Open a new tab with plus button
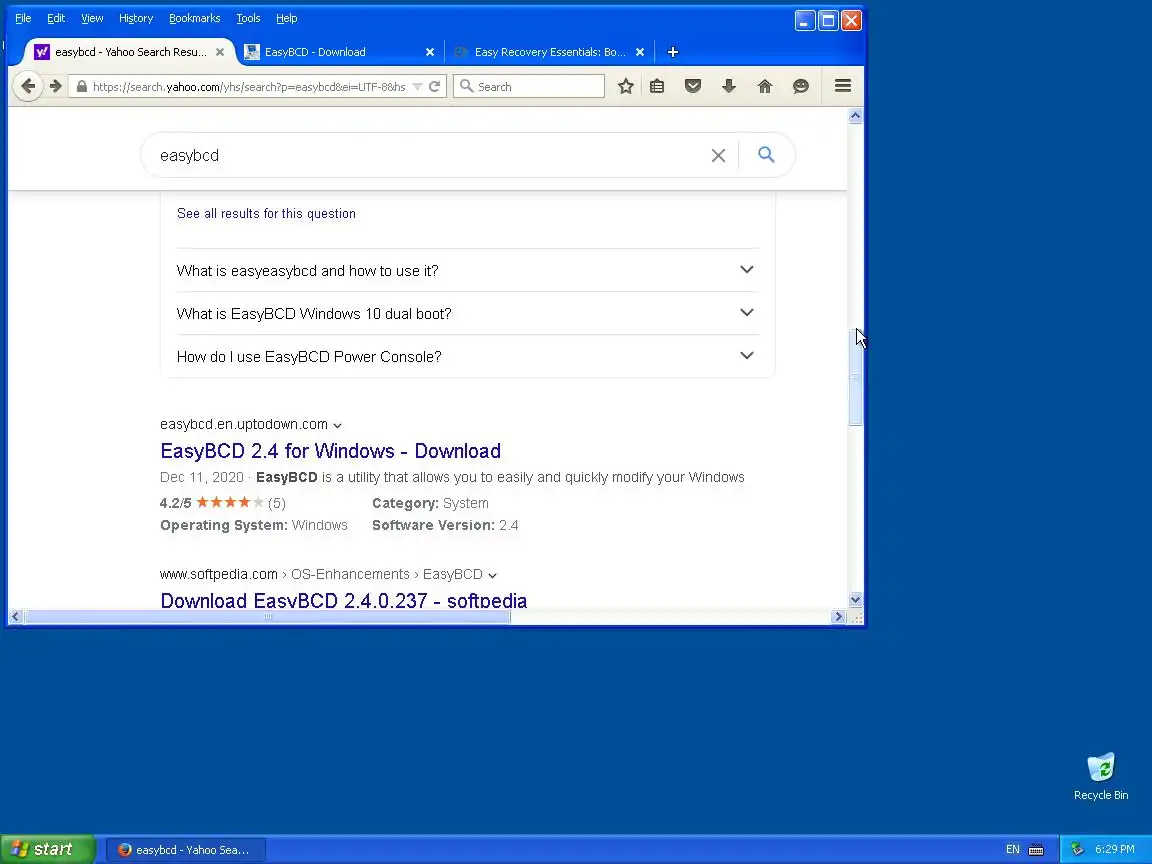Viewport: 1152px width, 864px height. point(672,52)
